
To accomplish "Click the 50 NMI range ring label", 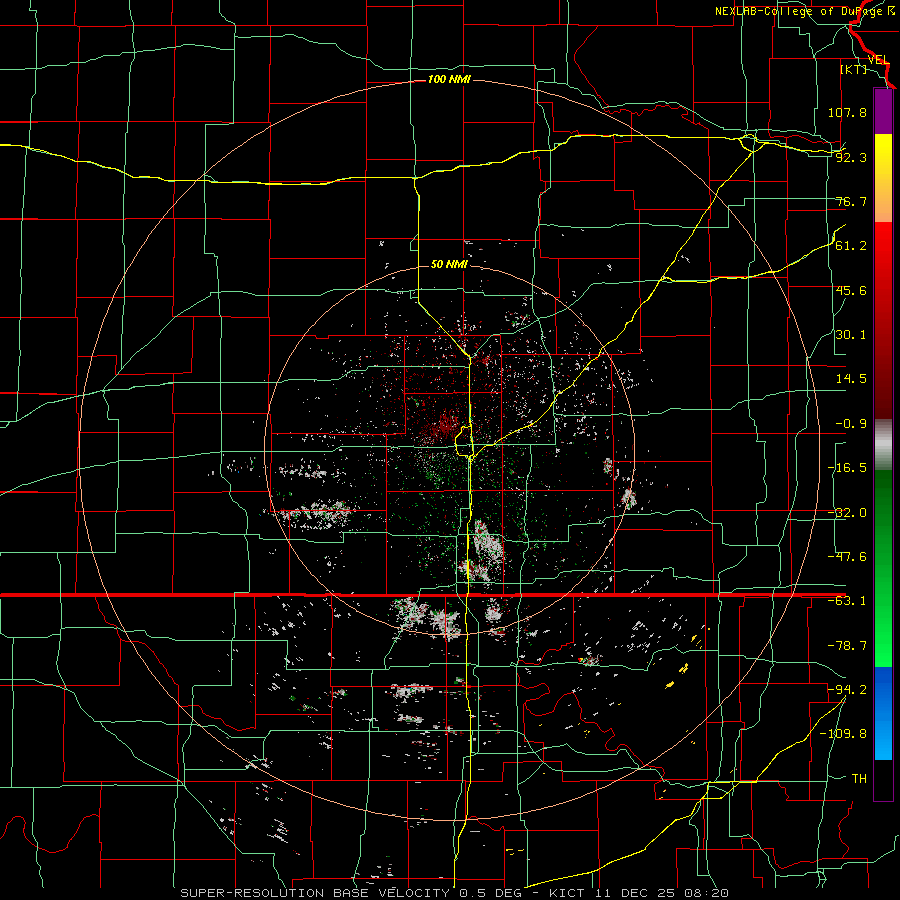I will (x=449, y=264).
